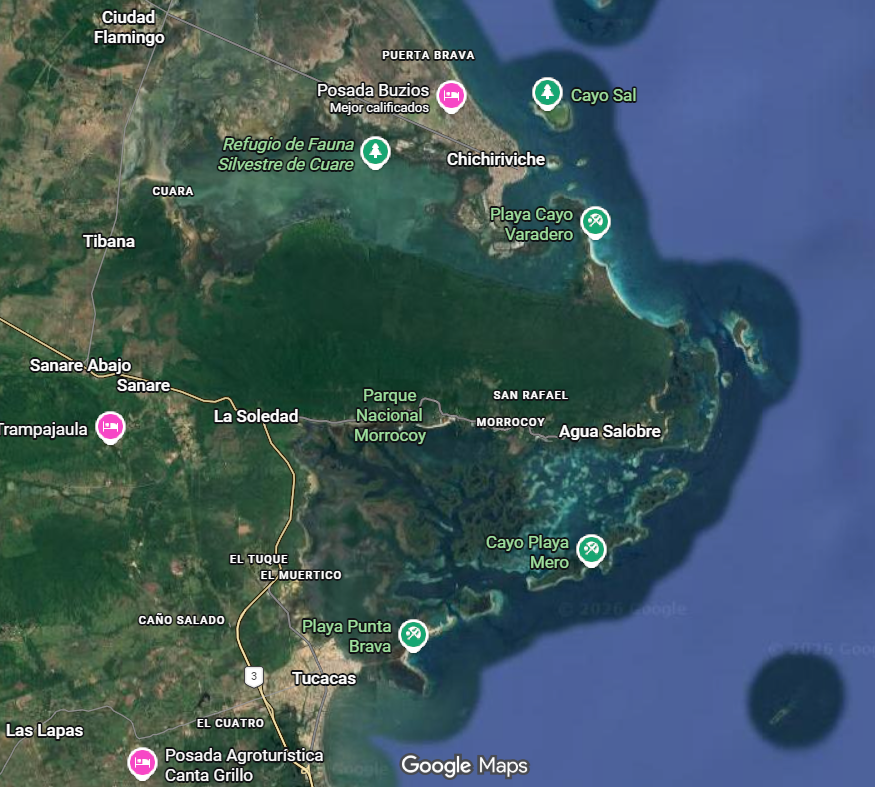Select the Cayo Sal park marker icon
Image resolution: width=875 pixels, height=787 pixels.
pyautogui.click(x=546, y=93)
